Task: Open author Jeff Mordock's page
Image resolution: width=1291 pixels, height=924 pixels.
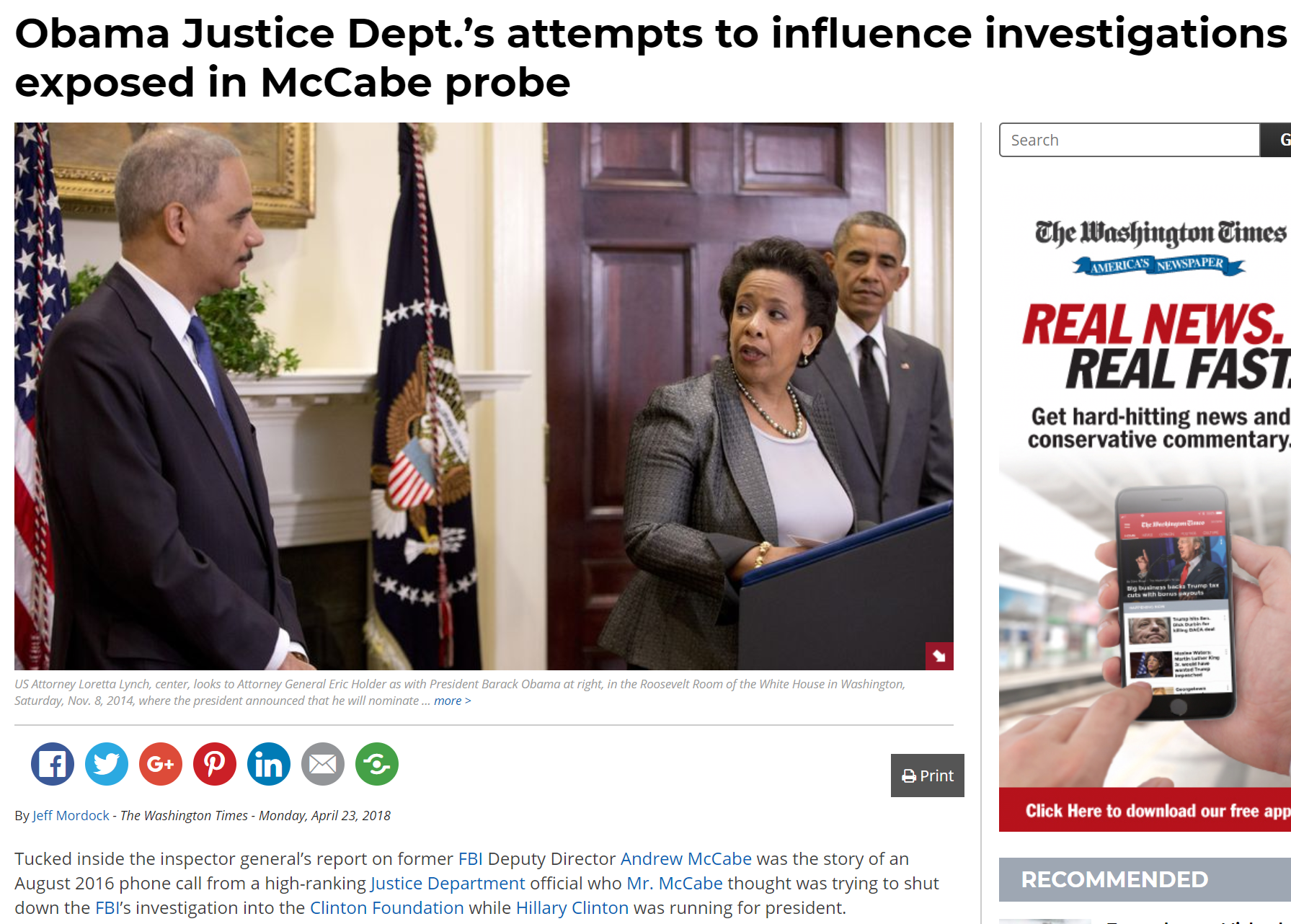Action: click(x=71, y=815)
